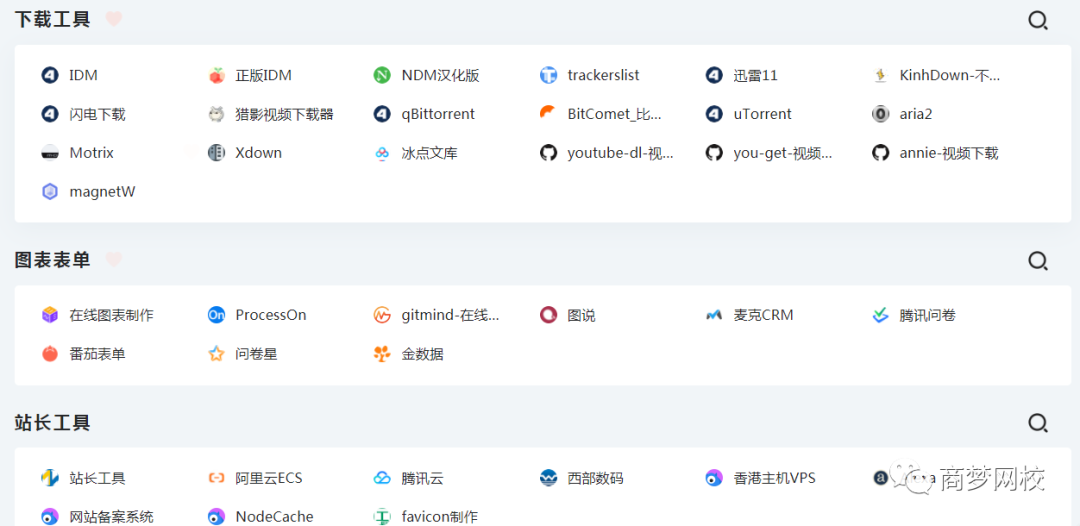Screen dimensions: 1080x526
Task: Click the uTorrent icon
Action: point(714,114)
